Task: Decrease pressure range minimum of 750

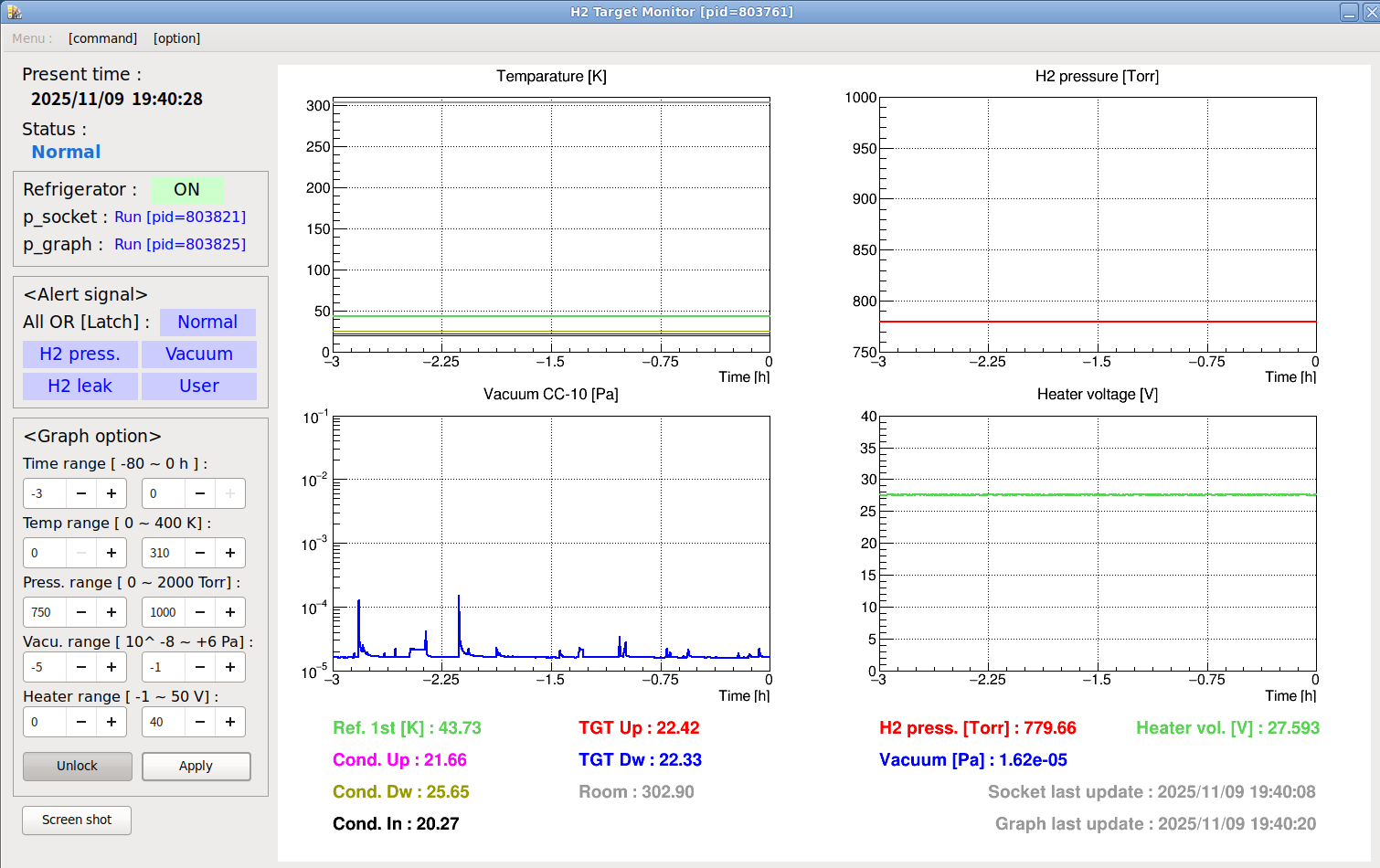Action: pyautogui.click(x=81, y=612)
